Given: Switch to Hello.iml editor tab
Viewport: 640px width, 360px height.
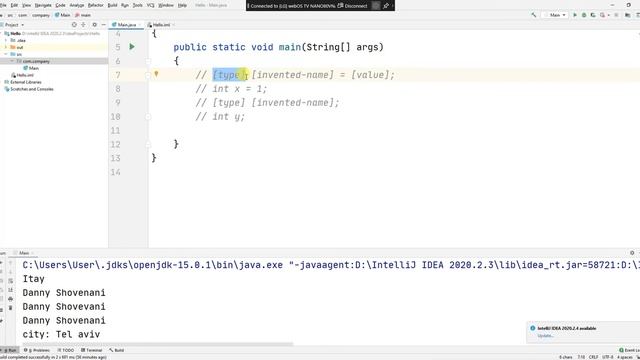Looking at the screenshot, I should 160,25.
